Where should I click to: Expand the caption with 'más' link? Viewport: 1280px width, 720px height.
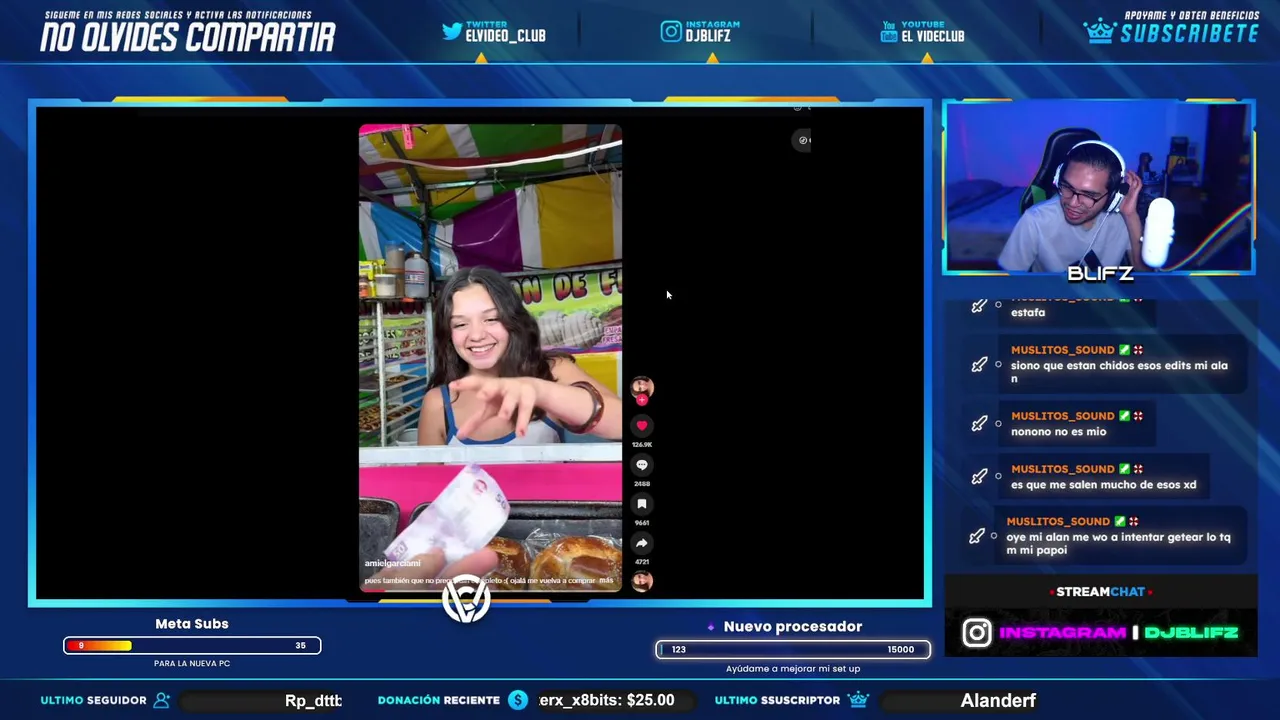tap(606, 580)
